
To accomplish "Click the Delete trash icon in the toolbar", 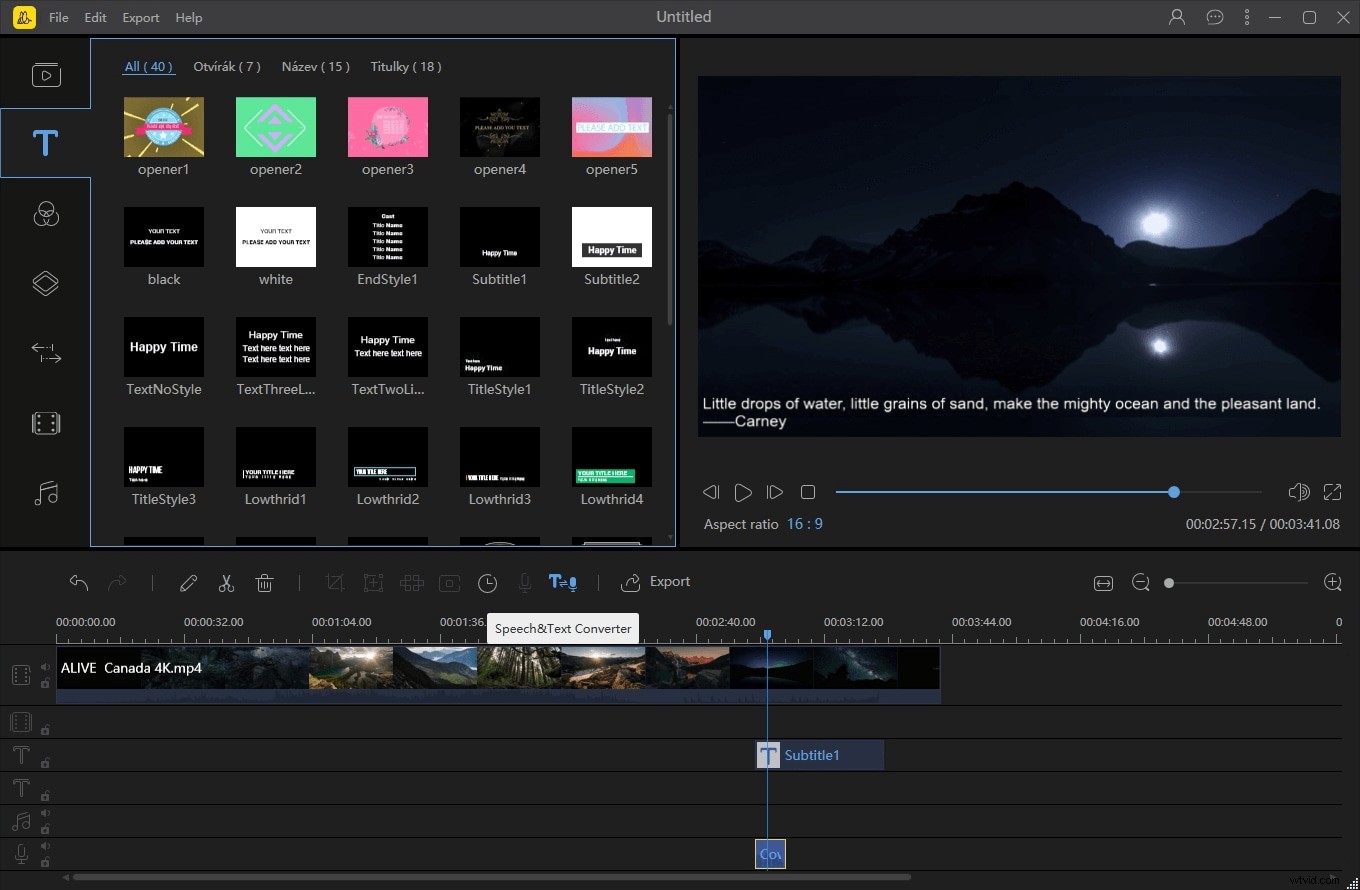I will point(264,582).
